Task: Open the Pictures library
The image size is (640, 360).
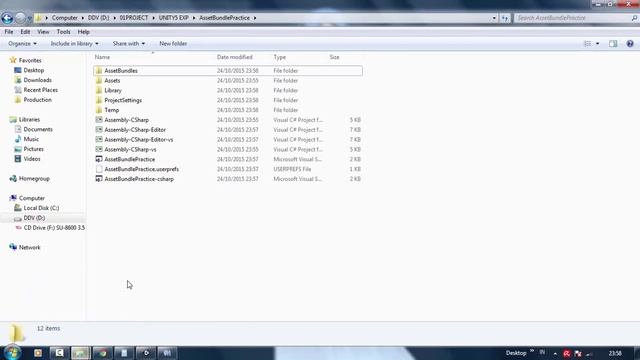Action: click(x=33, y=149)
